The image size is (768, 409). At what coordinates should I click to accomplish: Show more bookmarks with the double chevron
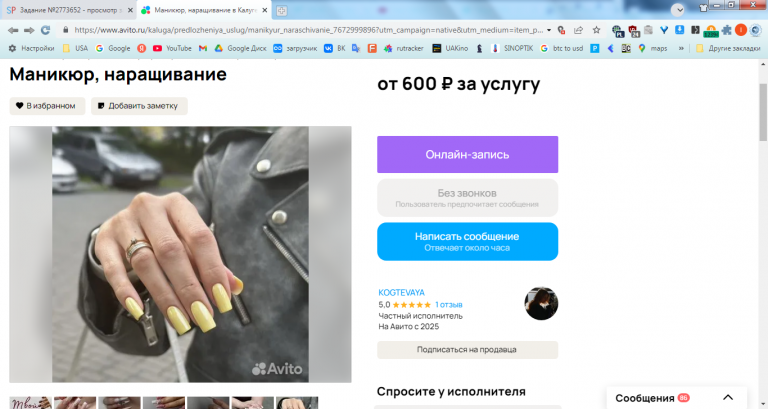(x=681, y=48)
